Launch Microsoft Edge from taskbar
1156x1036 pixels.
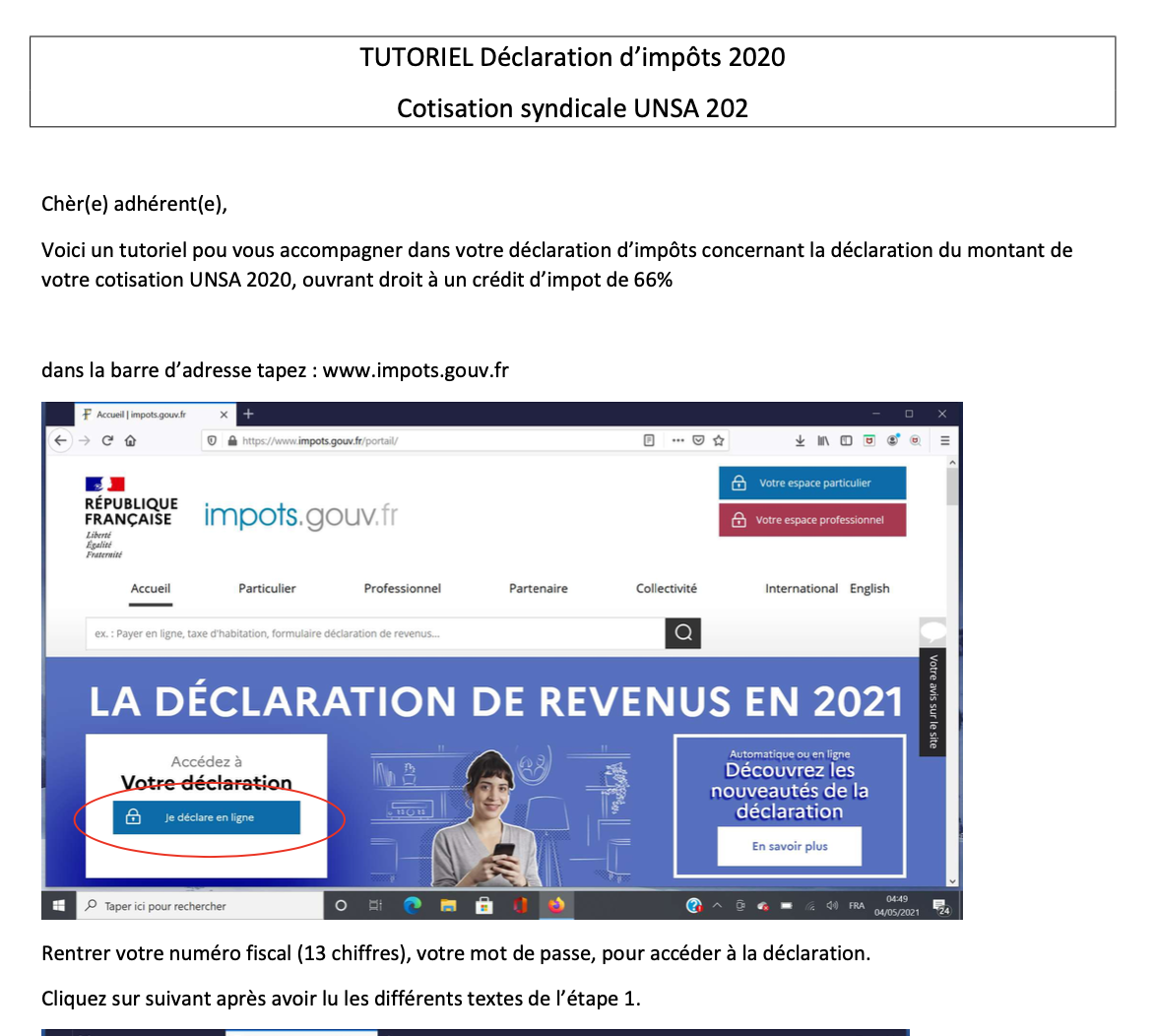[413, 905]
